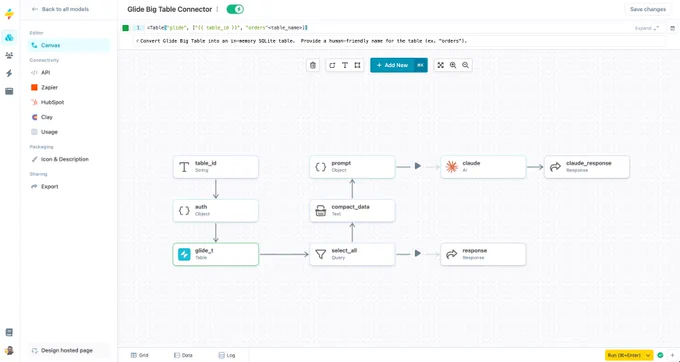Select the compact_data Text node
680x362 pixels.
pos(352,210)
